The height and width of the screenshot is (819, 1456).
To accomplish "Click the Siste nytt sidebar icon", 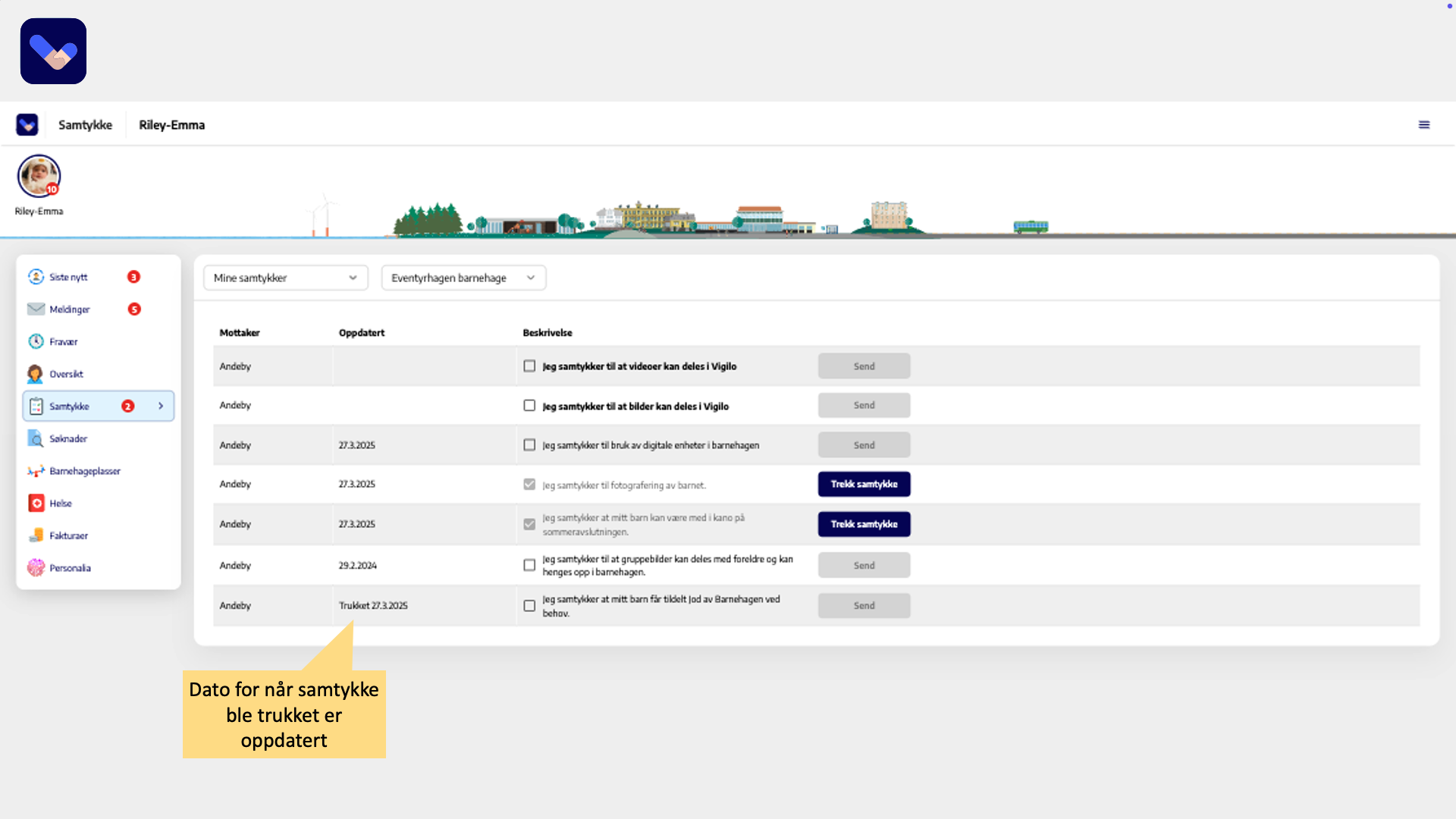I will click(x=36, y=277).
